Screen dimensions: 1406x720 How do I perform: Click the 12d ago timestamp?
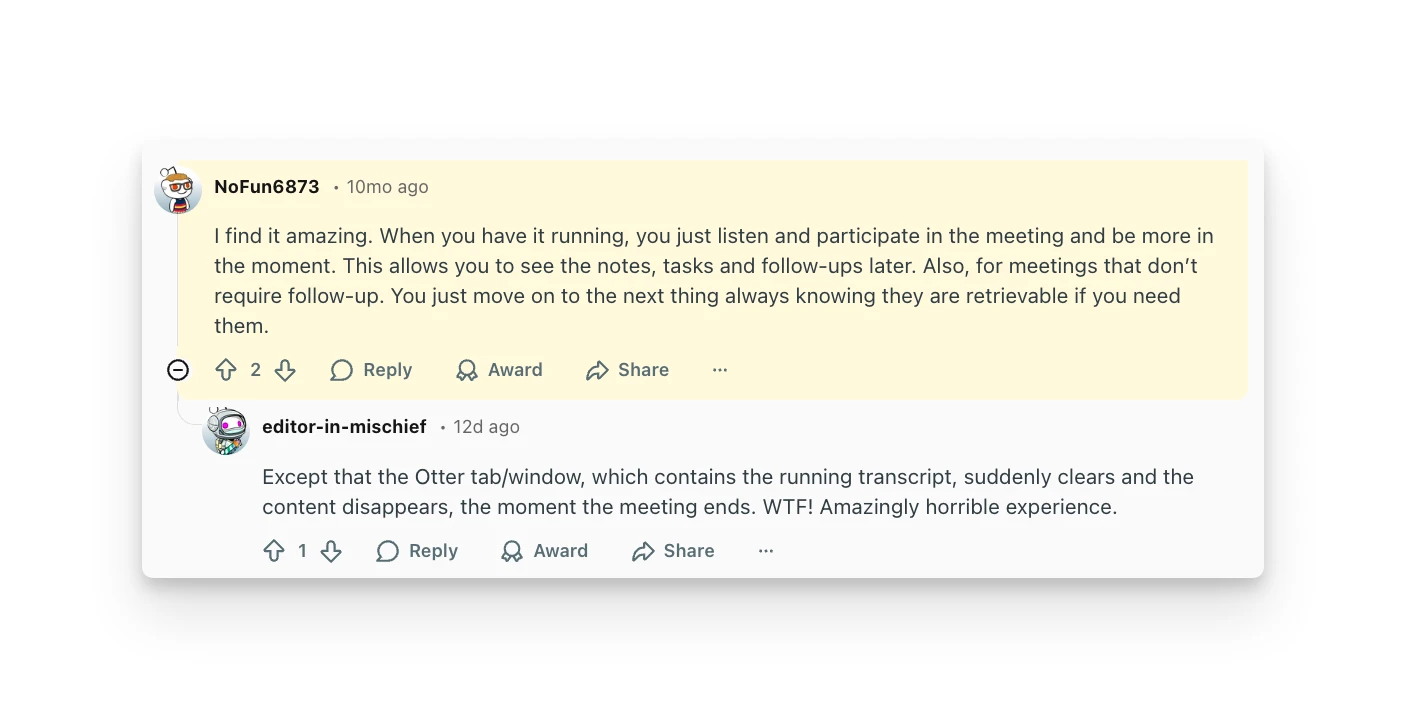(x=486, y=427)
